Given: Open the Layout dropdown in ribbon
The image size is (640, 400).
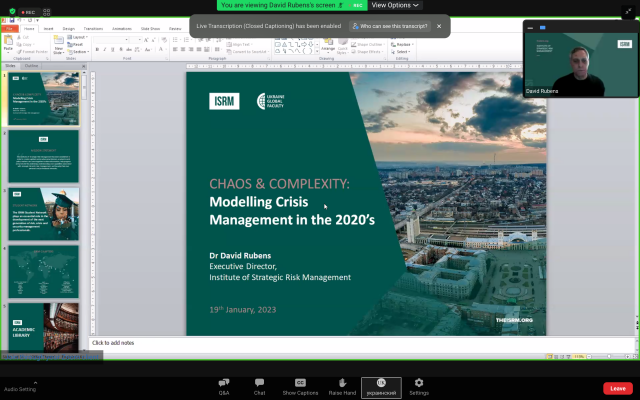Looking at the screenshot, I should click(x=80, y=37).
